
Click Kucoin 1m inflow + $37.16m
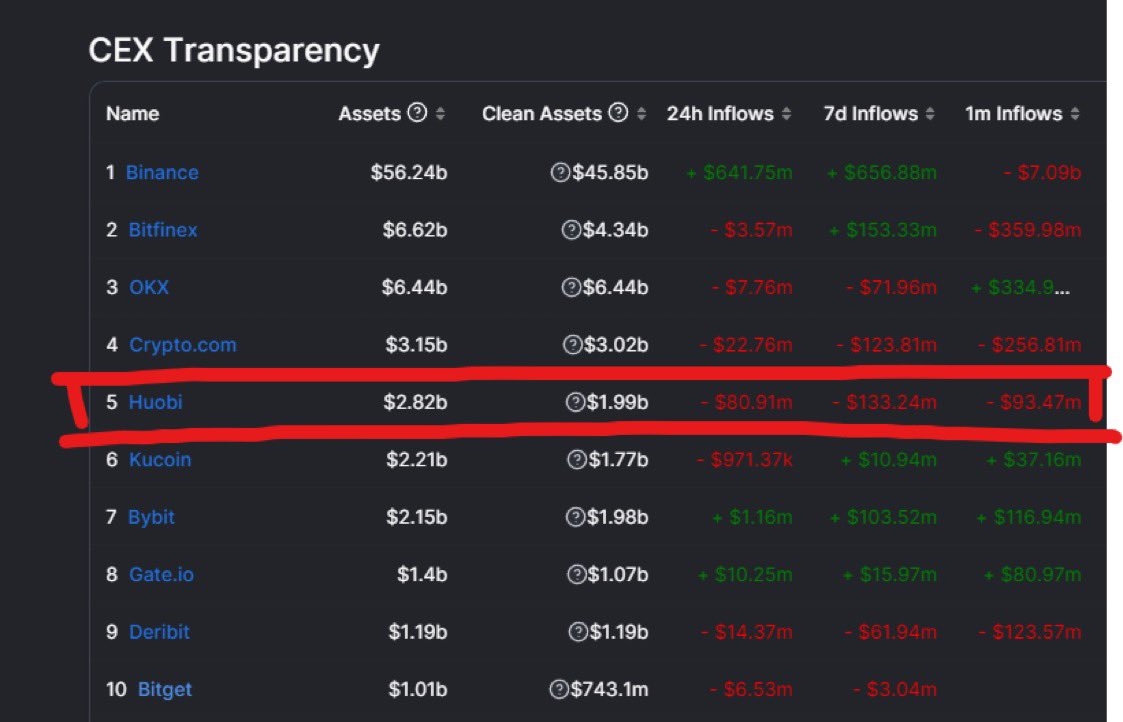pyautogui.click(x=1033, y=460)
